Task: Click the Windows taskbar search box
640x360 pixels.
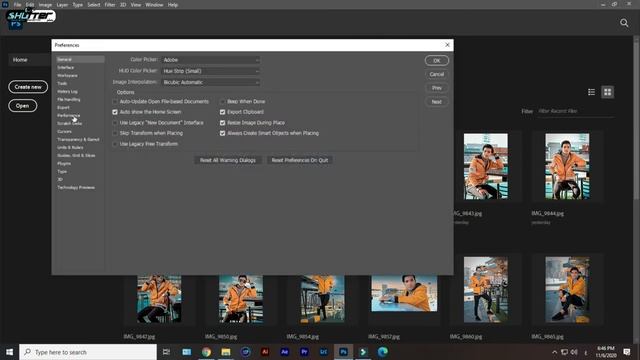Action: [x=88, y=352]
